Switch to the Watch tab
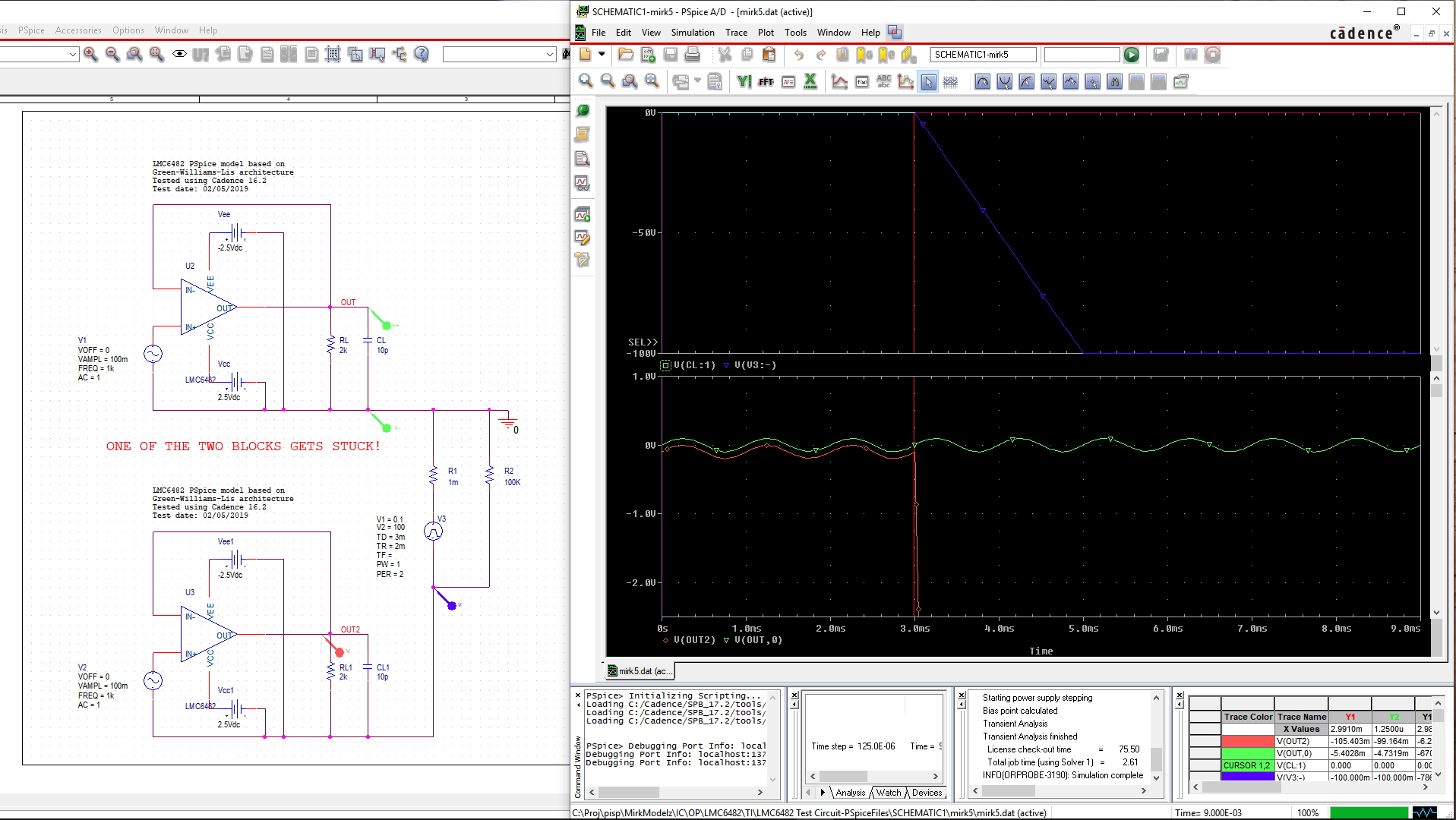Image resolution: width=1456 pixels, height=820 pixels. pyautogui.click(x=889, y=793)
